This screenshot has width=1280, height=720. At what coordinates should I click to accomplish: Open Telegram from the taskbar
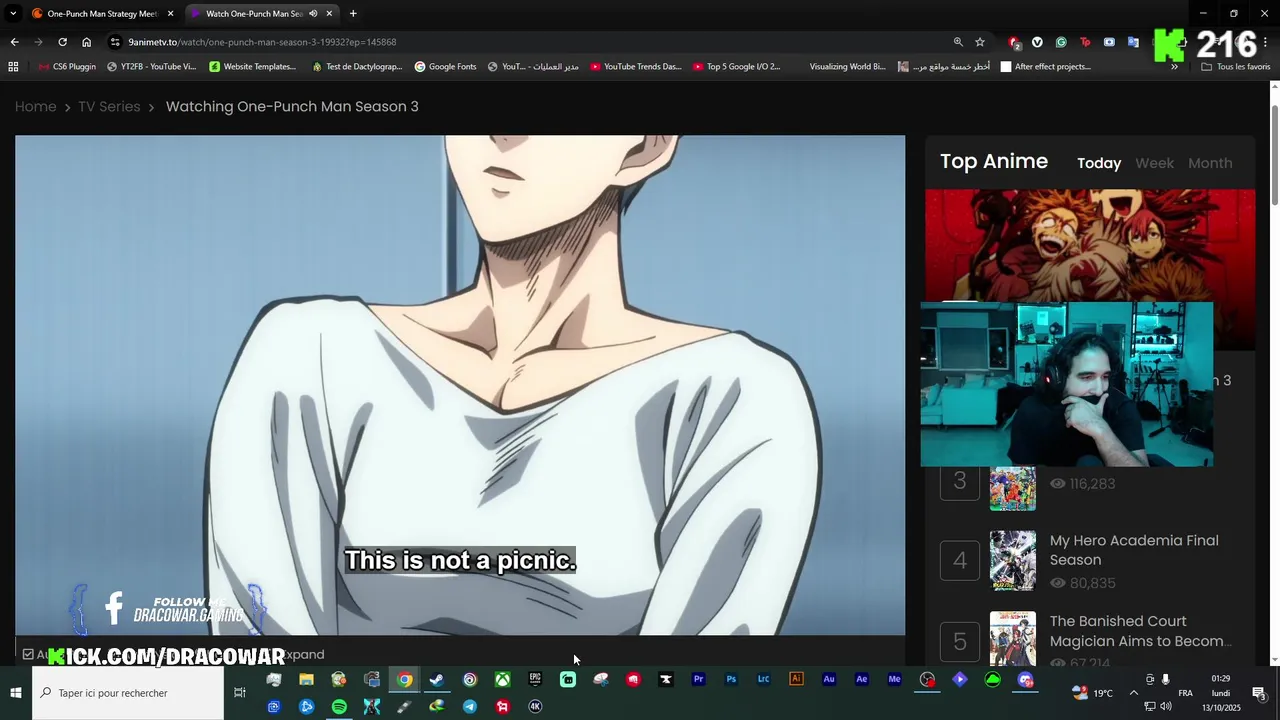pyautogui.click(x=470, y=706)
